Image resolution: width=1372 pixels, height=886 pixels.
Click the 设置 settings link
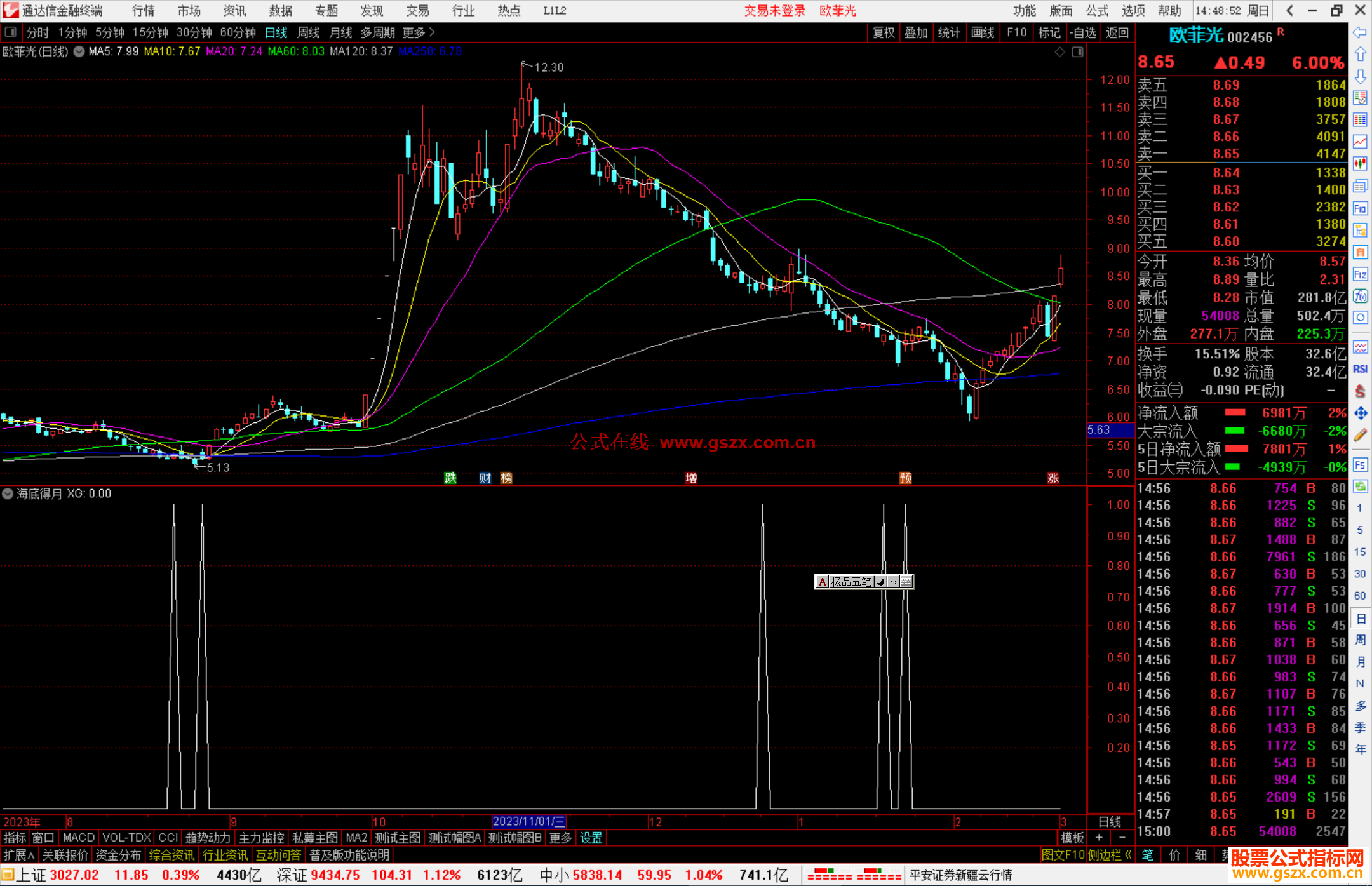coord(591,838)
